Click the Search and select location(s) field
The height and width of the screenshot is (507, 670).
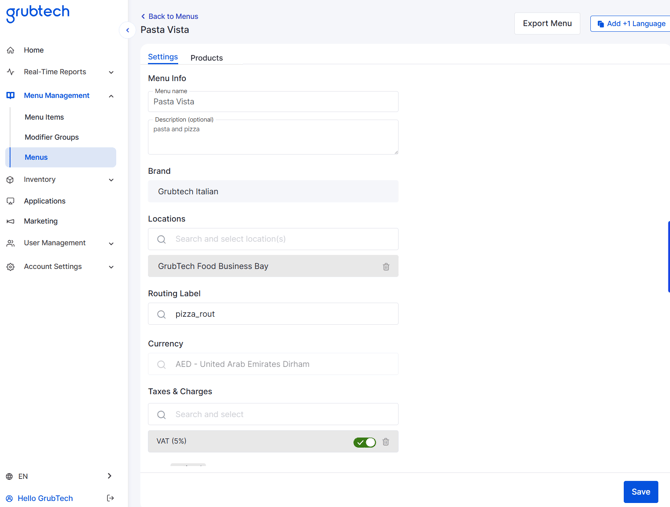(273, 239)
